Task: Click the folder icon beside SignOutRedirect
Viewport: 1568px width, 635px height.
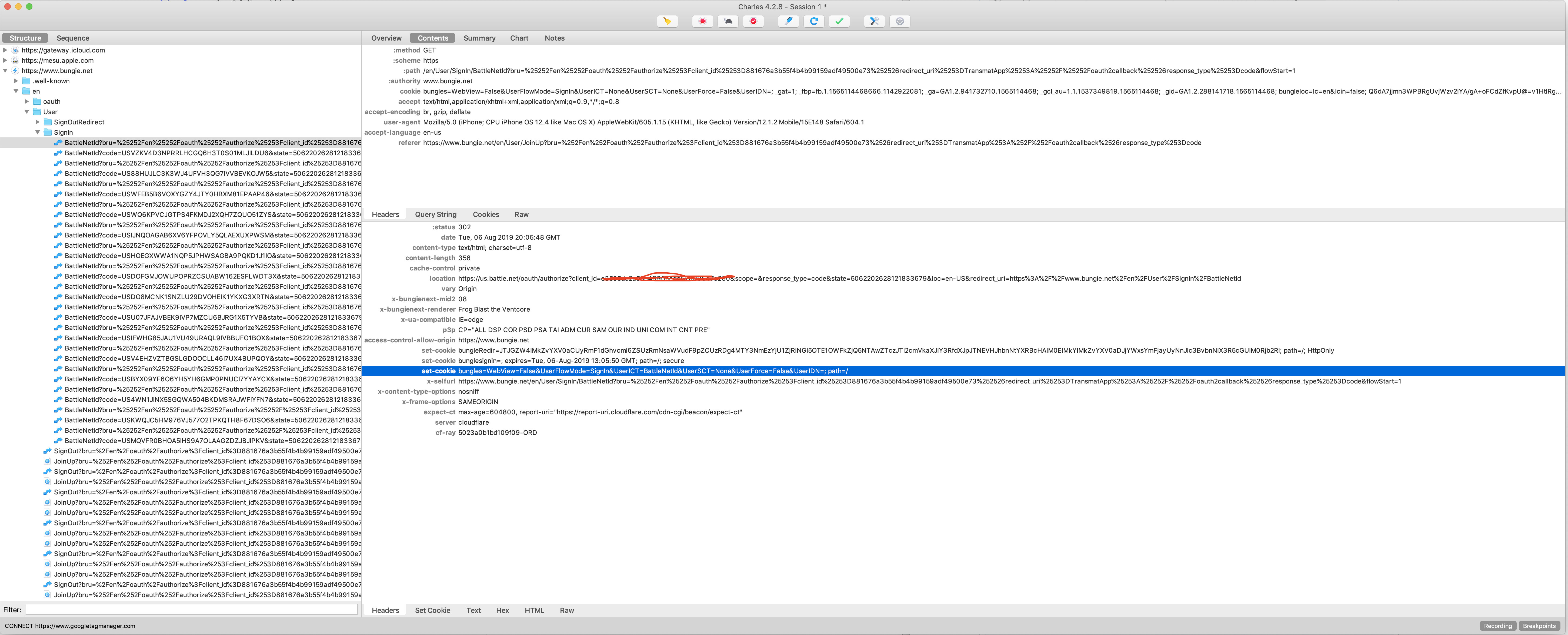Action: tap(48, 122)
